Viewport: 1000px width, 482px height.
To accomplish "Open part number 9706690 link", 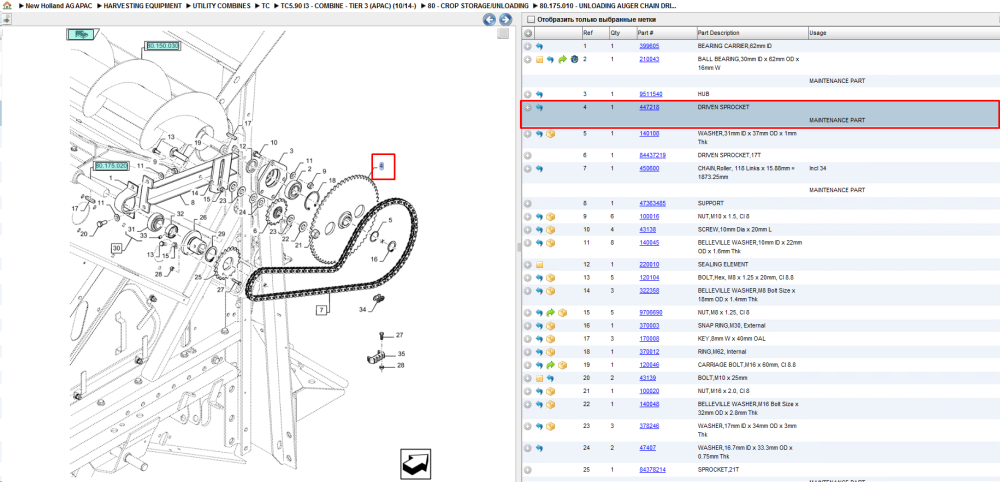I will 651,312.
